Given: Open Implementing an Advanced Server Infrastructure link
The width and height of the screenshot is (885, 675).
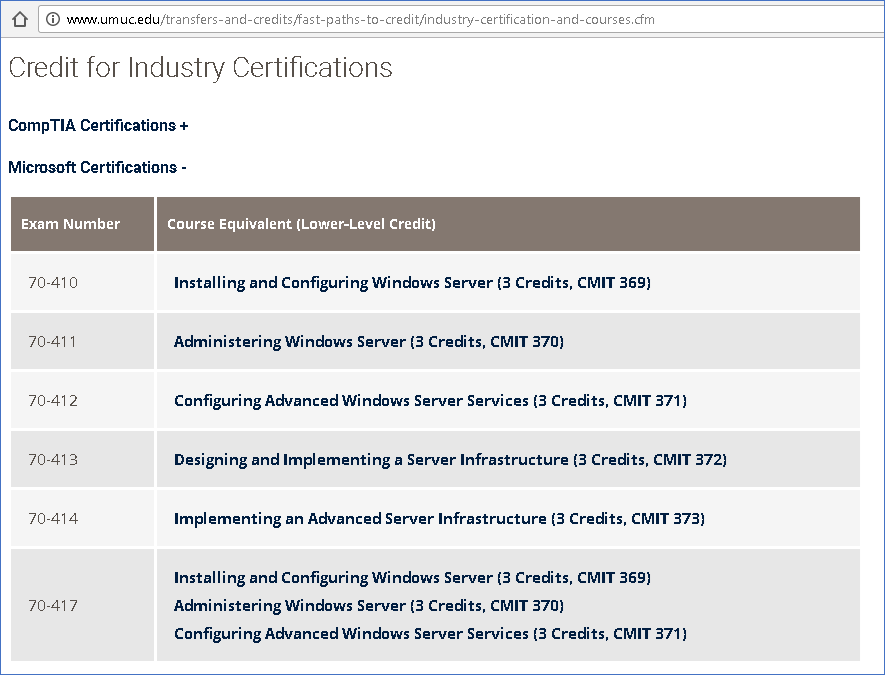Looking at the screenshot, I should (x=439, y=519).
